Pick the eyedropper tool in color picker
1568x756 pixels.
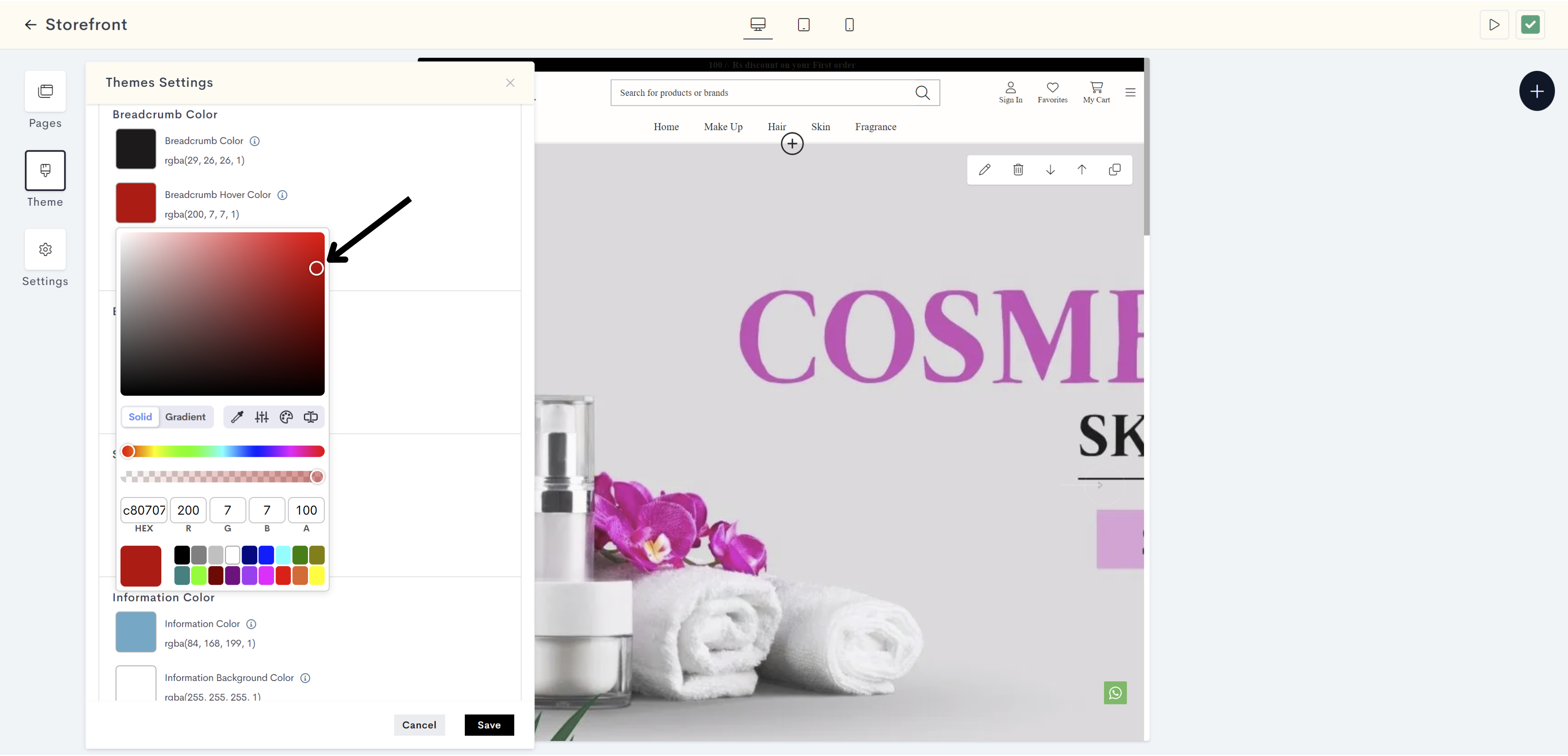pyautogui.click(x=237, y=417)
